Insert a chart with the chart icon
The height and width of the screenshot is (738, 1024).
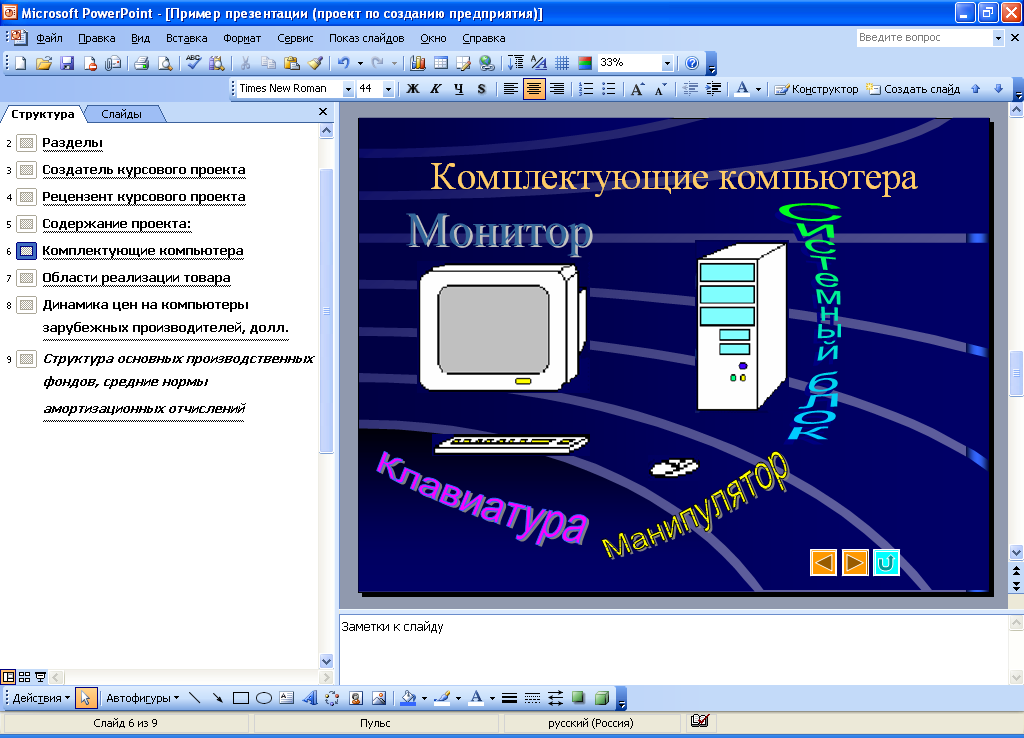coord(418,63)
